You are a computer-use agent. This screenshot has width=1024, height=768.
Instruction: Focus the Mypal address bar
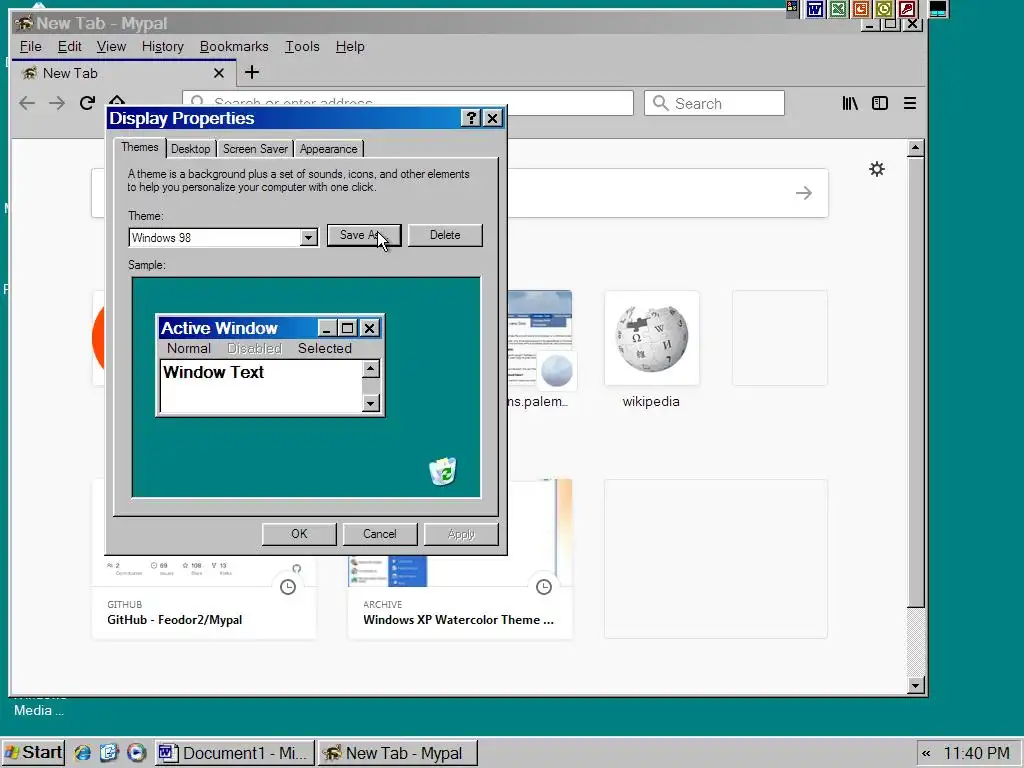tap(408, 103)
